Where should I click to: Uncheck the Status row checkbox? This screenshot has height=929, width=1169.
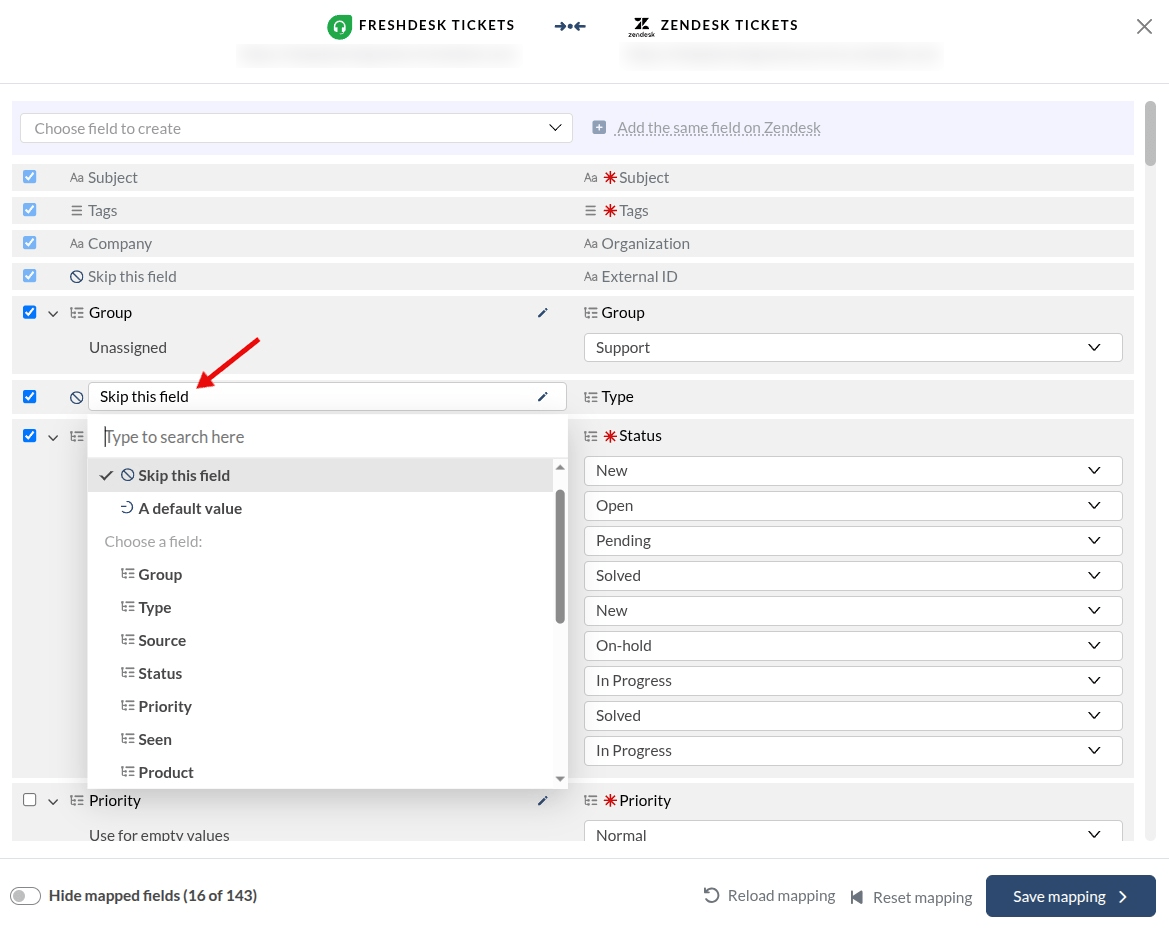(x=30, y=435)
